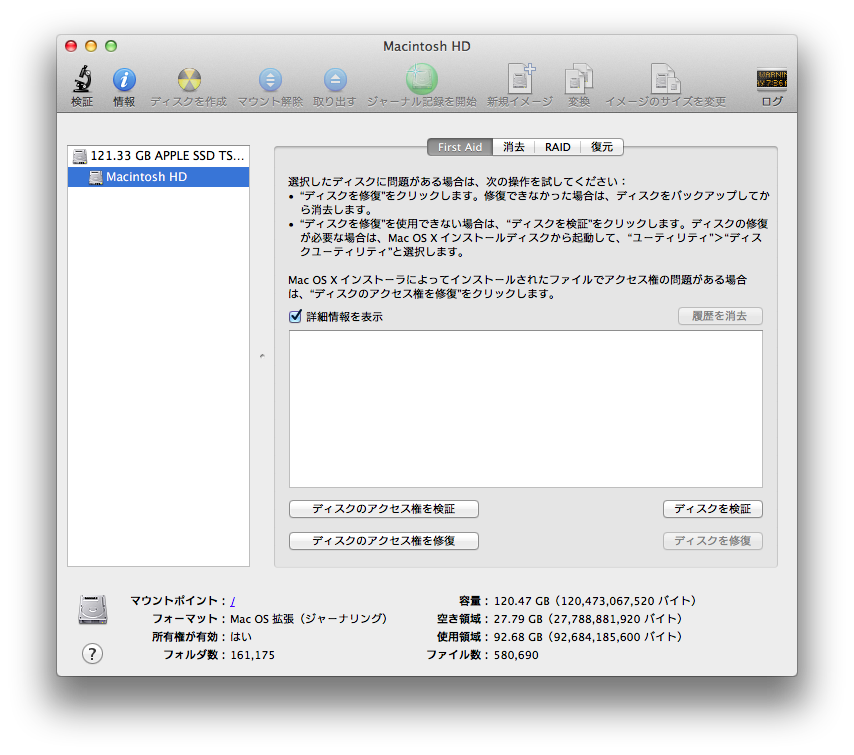This screenshot has width=854, height=755.
Task: Click the ディスクを修復 button
Action: click(x=712, y=541)
